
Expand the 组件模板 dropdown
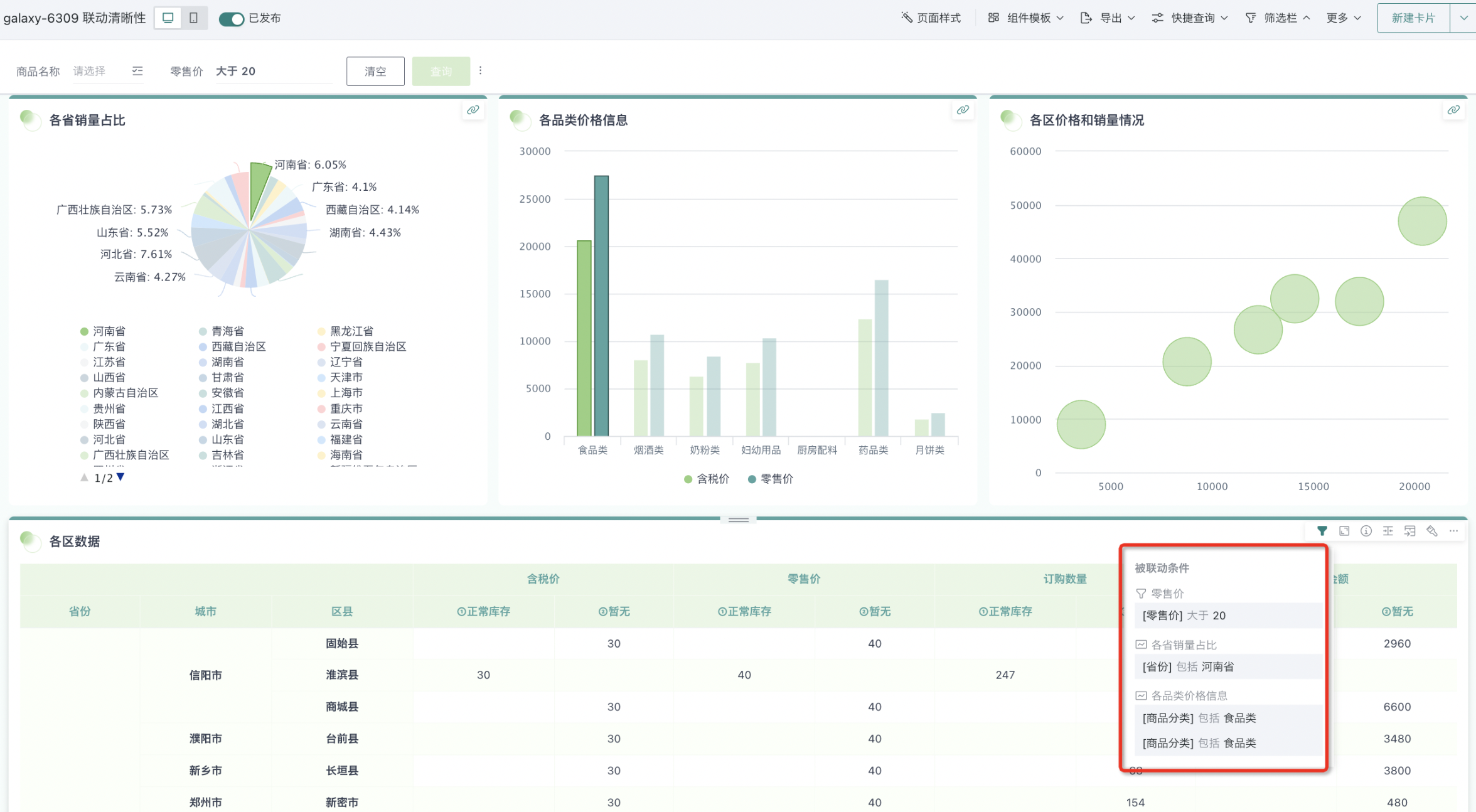pos(1025,18)
